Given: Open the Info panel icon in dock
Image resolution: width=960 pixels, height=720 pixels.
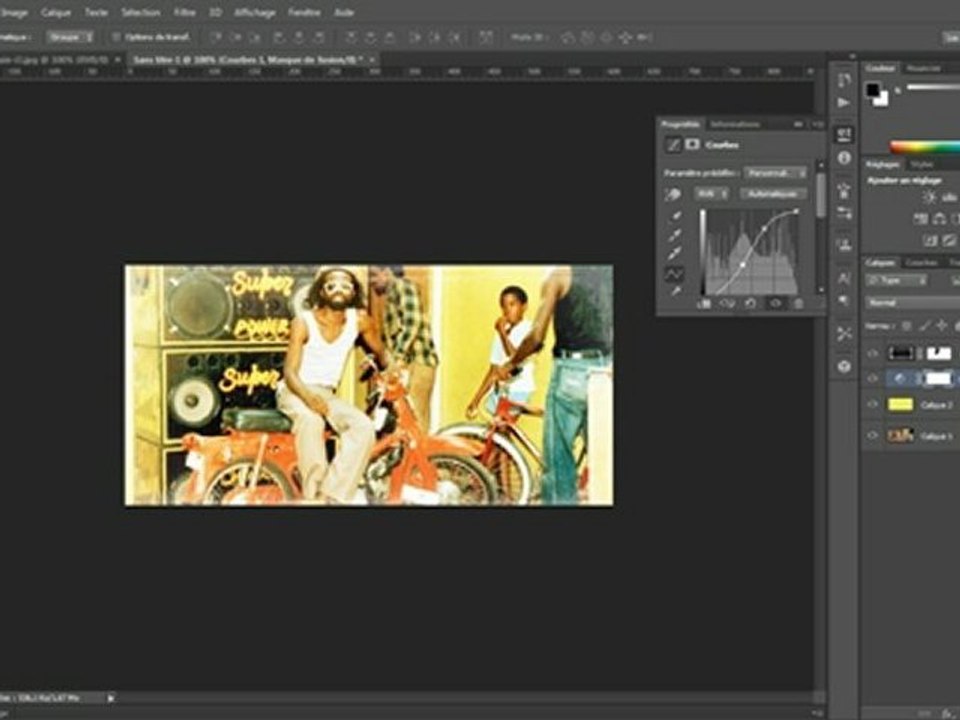Looking at the screenshot, I should [844, 158].
